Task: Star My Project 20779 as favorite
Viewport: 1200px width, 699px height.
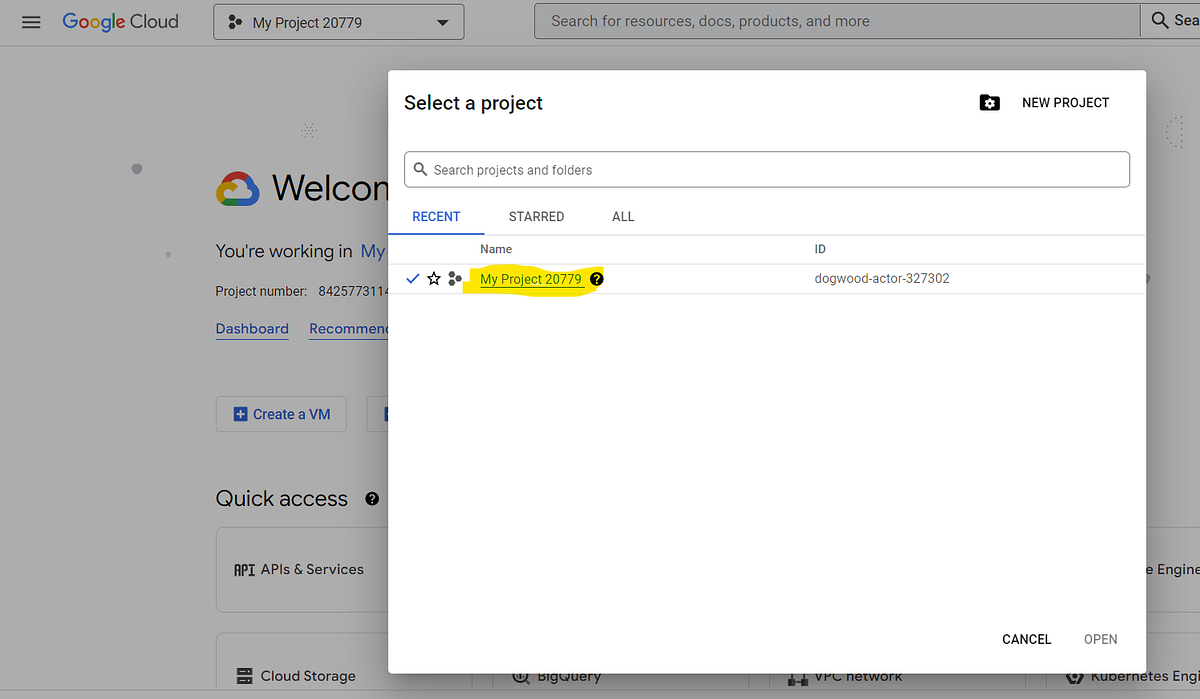Action: (434, 279)
